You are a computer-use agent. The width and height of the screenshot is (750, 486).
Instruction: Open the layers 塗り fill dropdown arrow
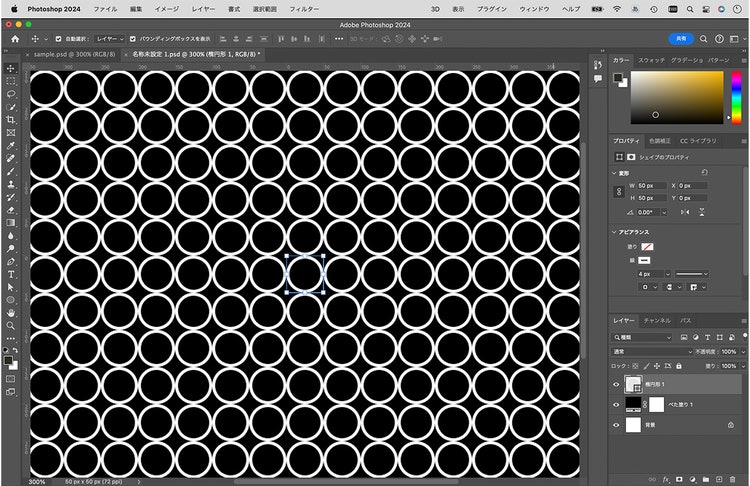pos(743,366)
